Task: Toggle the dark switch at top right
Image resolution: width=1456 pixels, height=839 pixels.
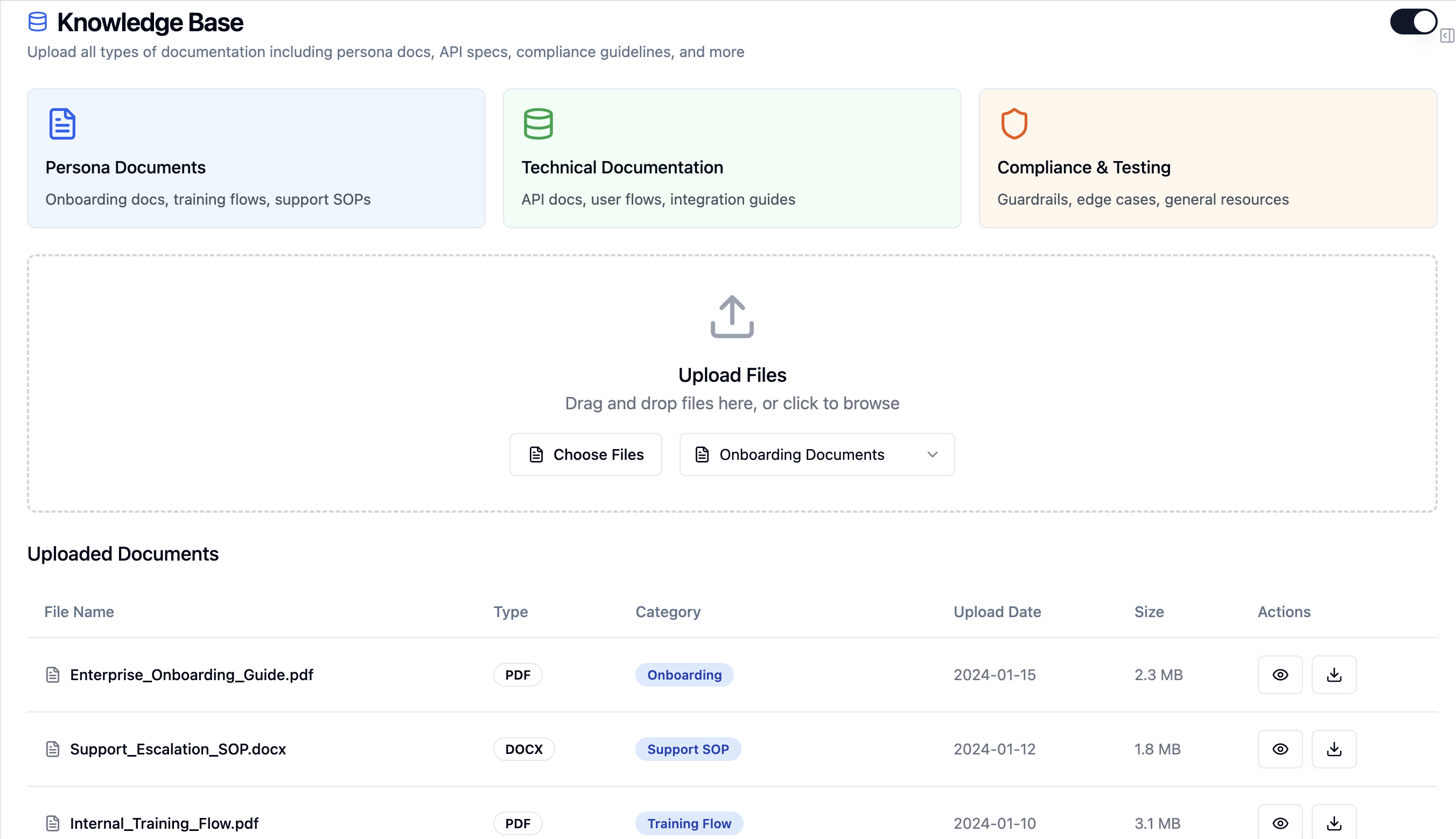Action: [1413, 22]
